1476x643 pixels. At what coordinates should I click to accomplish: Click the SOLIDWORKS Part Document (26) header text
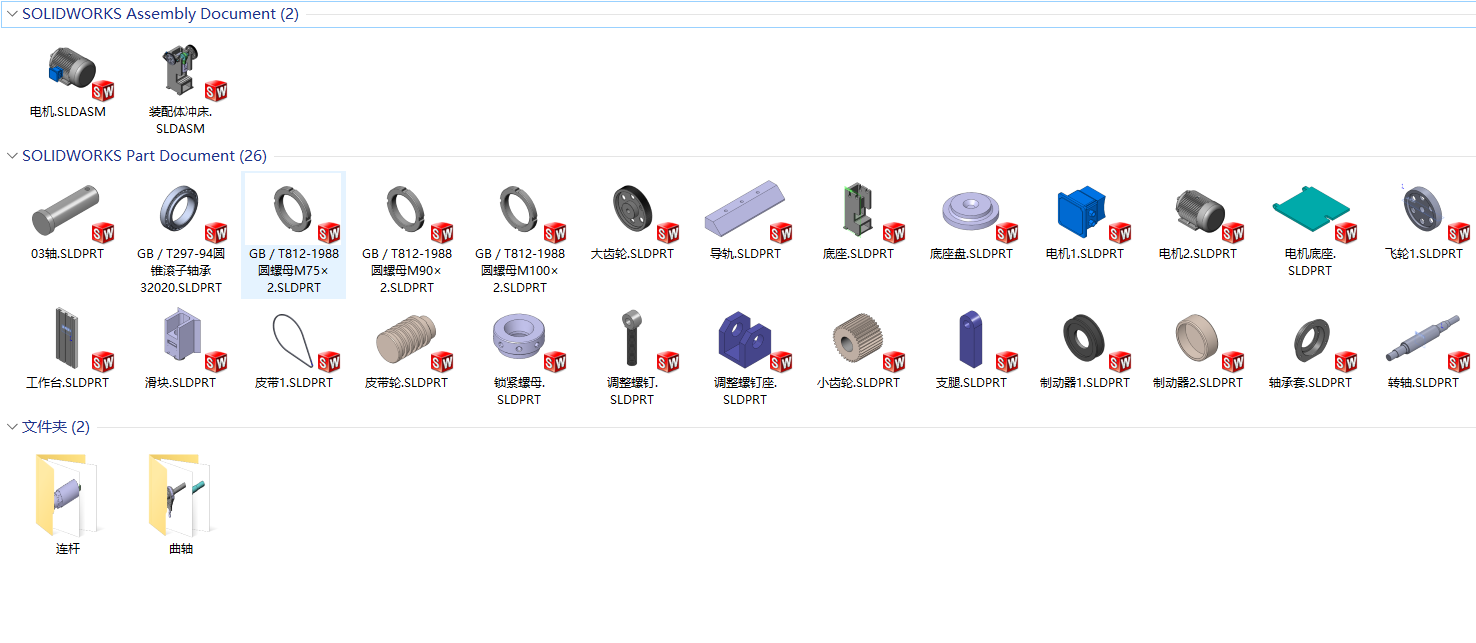144,156
